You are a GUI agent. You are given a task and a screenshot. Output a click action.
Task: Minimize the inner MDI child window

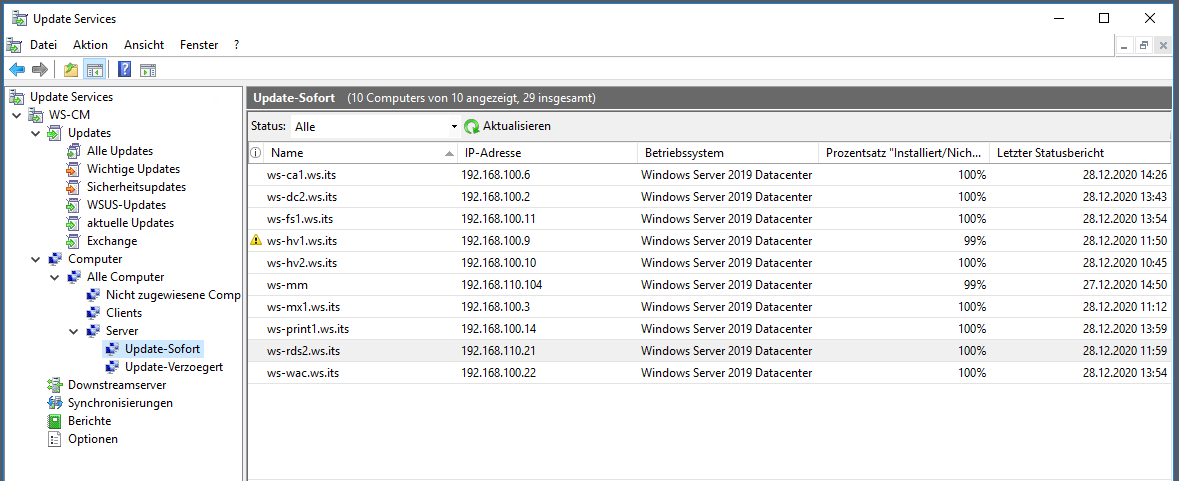point(1125,46)
